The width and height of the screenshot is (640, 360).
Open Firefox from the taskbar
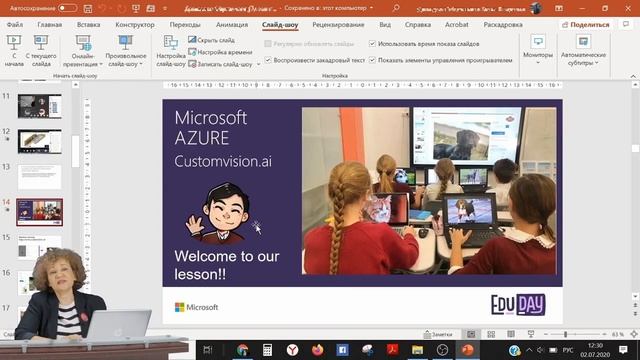click(x=317, y=350)
